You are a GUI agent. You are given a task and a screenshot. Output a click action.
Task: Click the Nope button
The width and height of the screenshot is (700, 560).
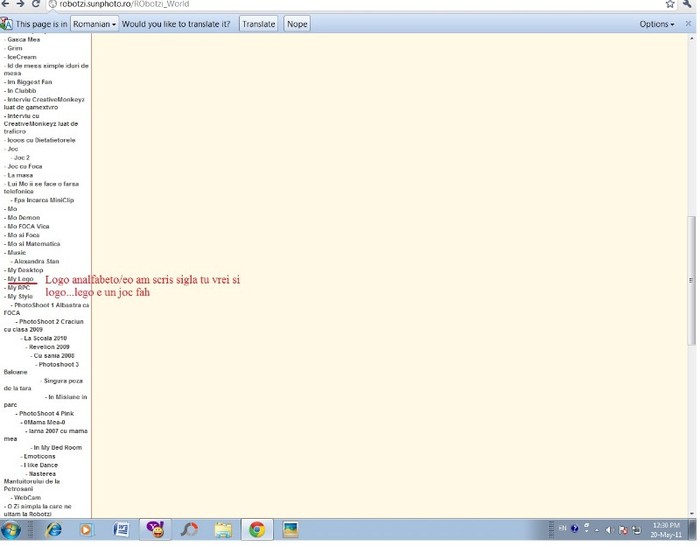pyautogui.click(x=297, y=23)
